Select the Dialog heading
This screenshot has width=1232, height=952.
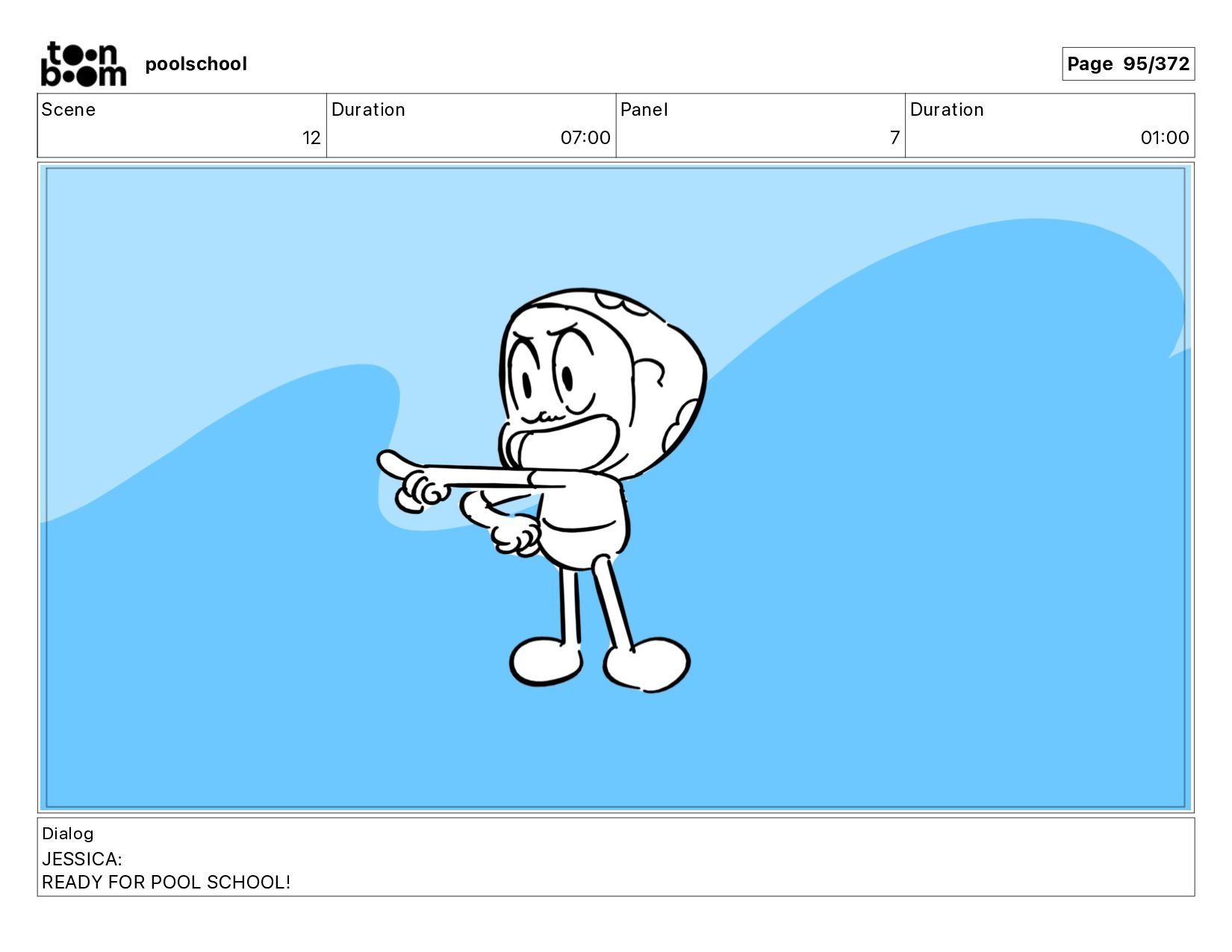coord(68,833)
